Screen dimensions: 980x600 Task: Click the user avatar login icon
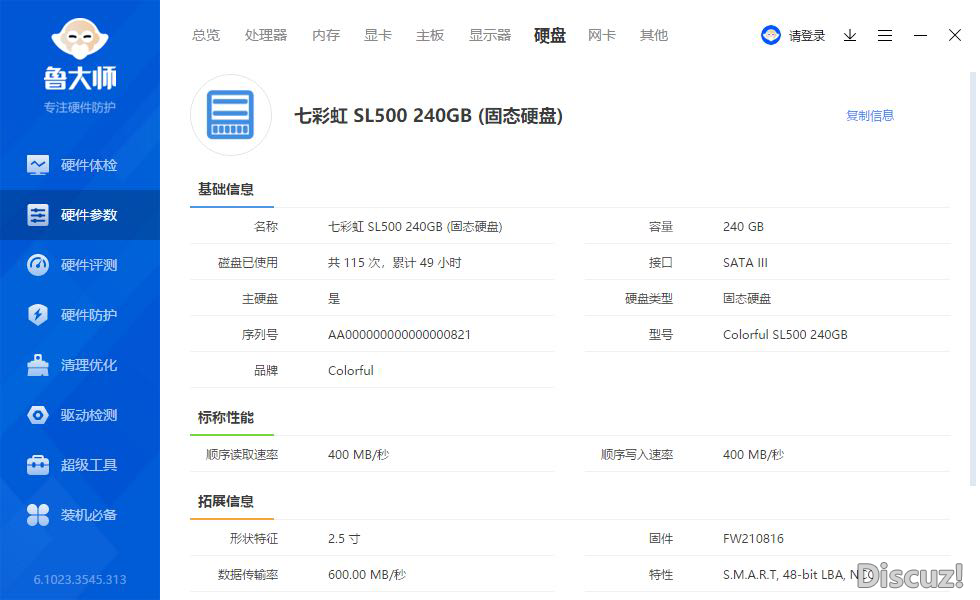coord(771,35)
